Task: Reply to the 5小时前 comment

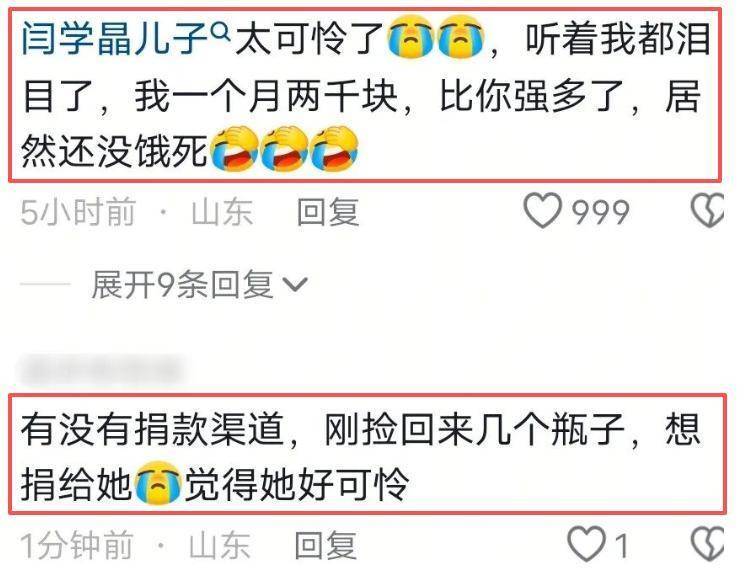Action: point(328,212)
